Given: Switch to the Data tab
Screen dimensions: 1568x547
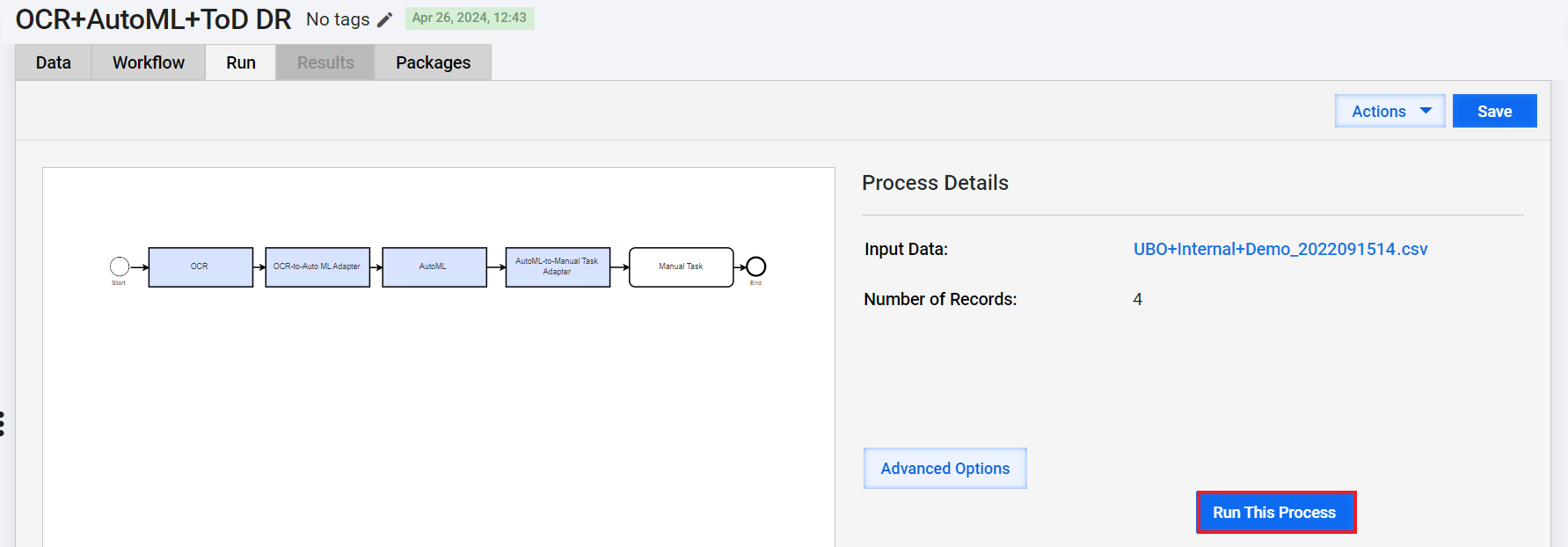Looking at the screenshot, I should [x=54, y=62].
